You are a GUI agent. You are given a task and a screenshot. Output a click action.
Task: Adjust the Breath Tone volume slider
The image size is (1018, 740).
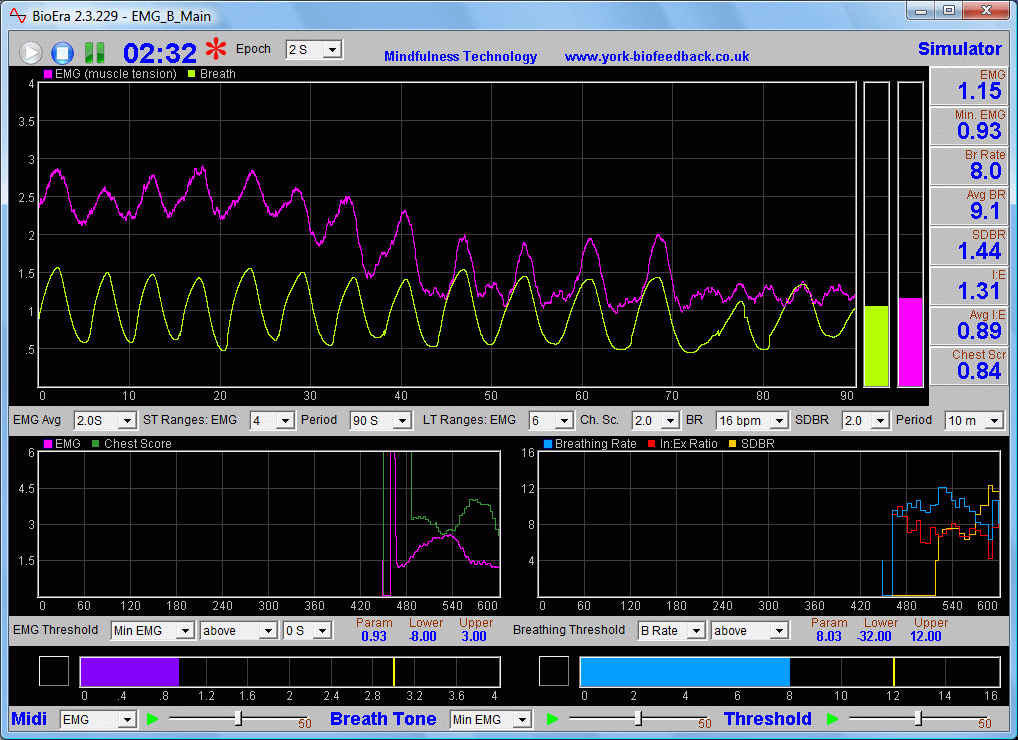pos(638,718)
